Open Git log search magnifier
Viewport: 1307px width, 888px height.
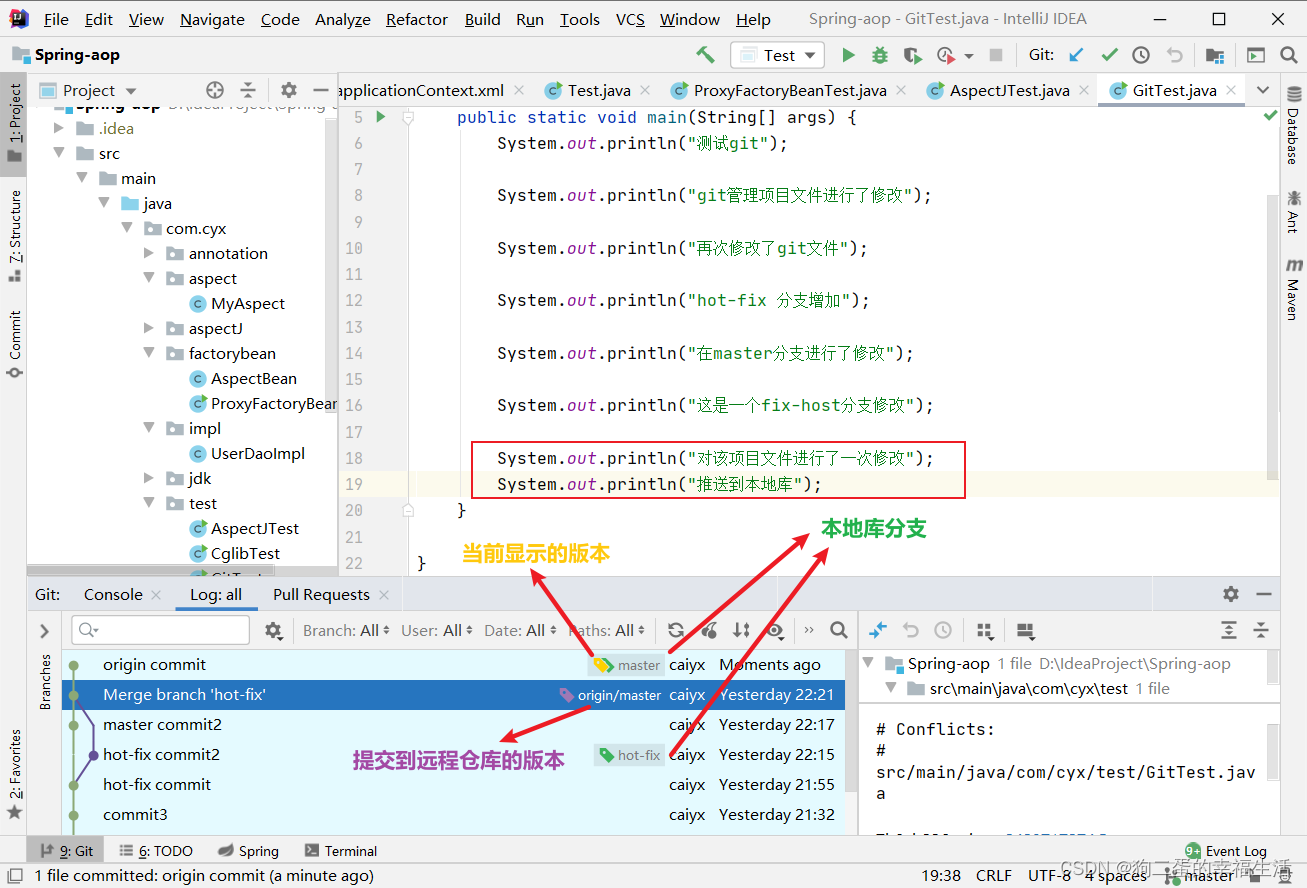point(839,630)
